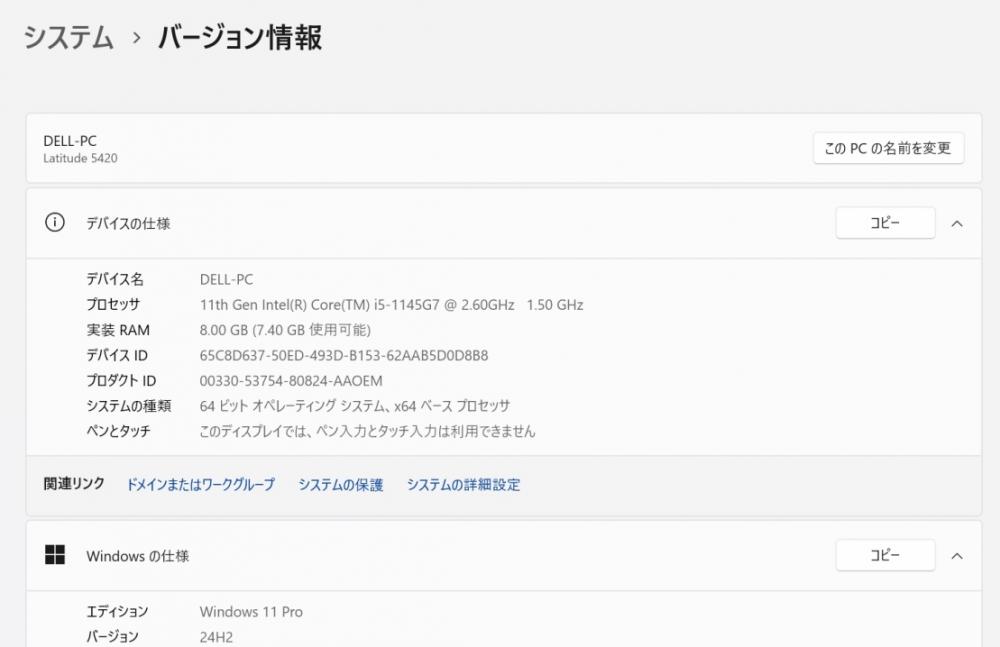Viewport: 1000px width, 647px height.
Task: Select RAM value 8.00 GB text
Action: 285,330
